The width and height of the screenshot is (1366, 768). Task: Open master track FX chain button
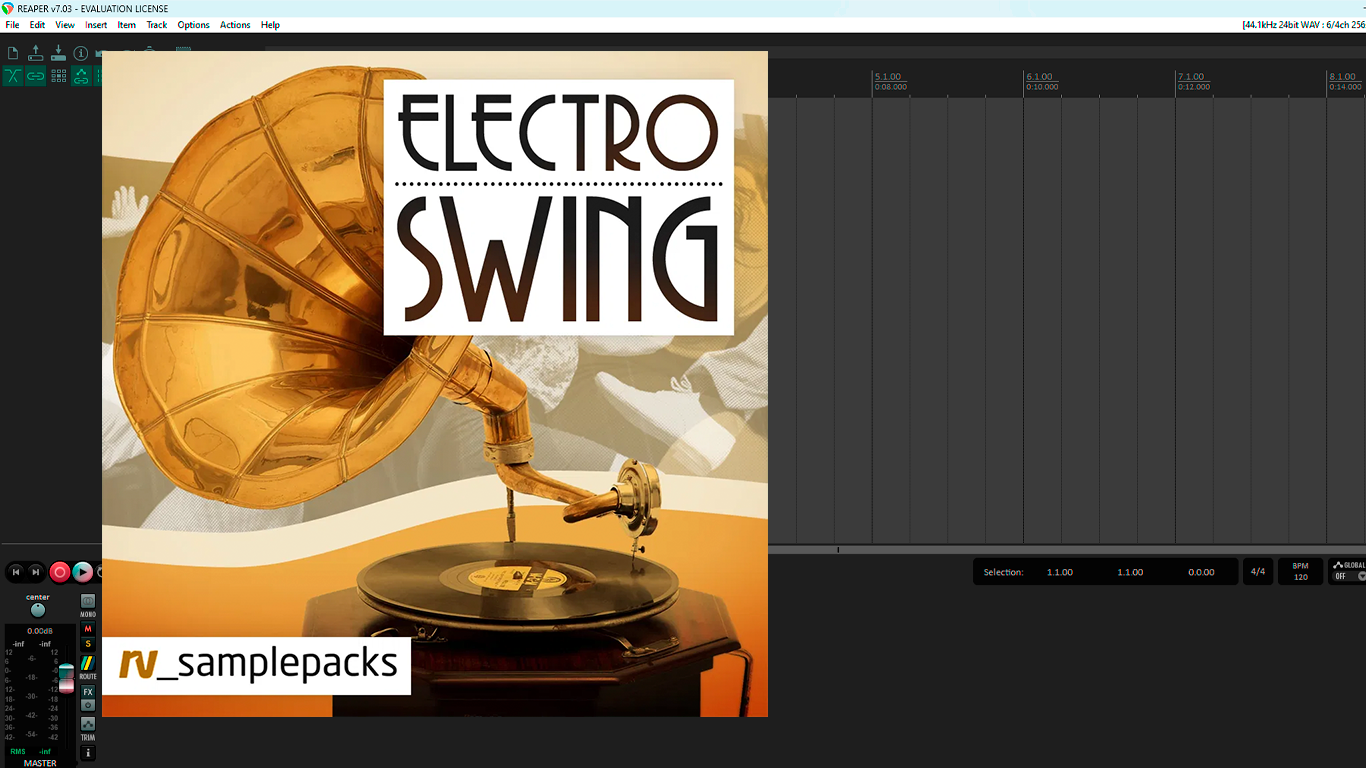(88, 692)
